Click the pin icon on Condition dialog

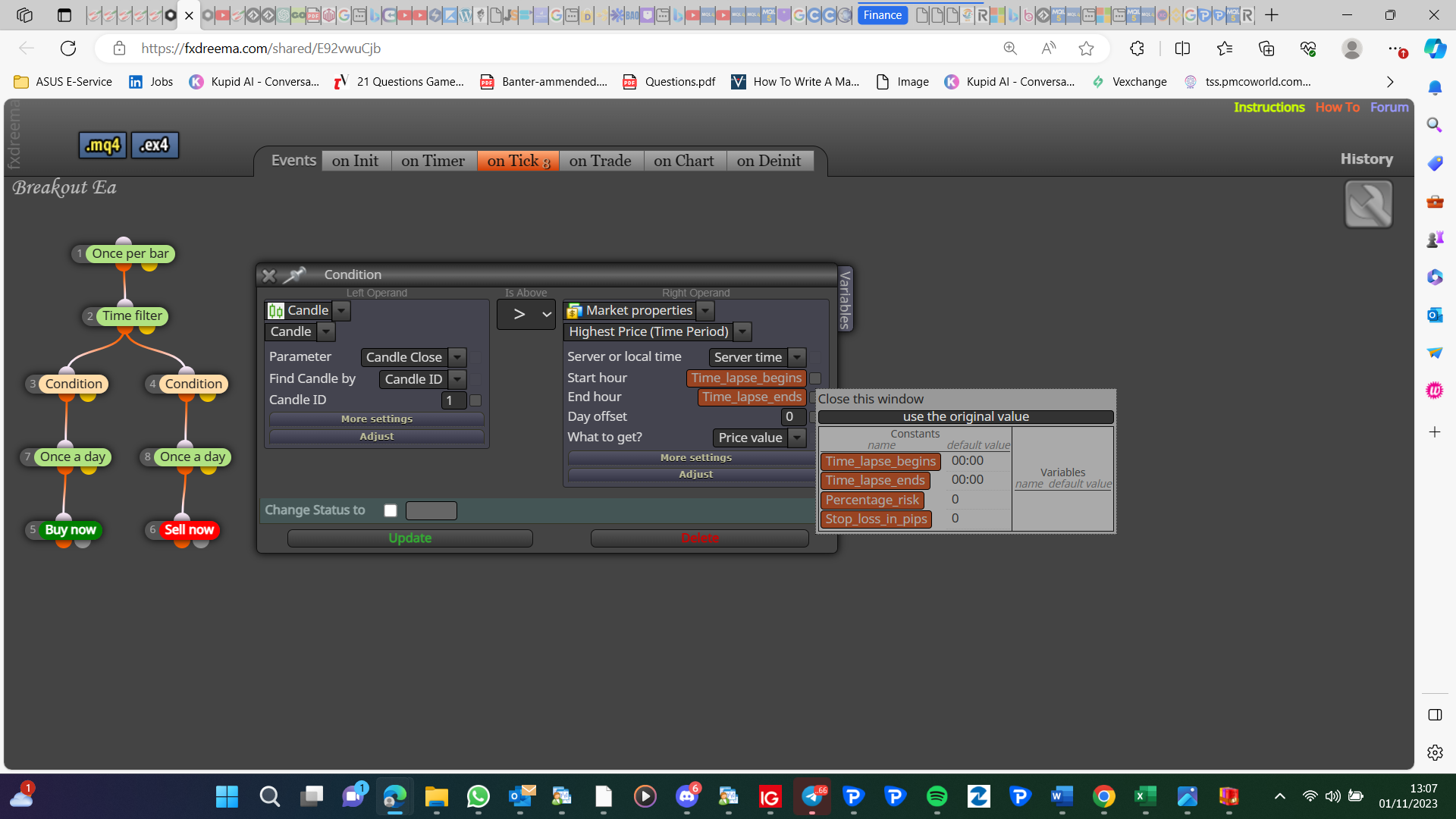[x=294, y=275]
